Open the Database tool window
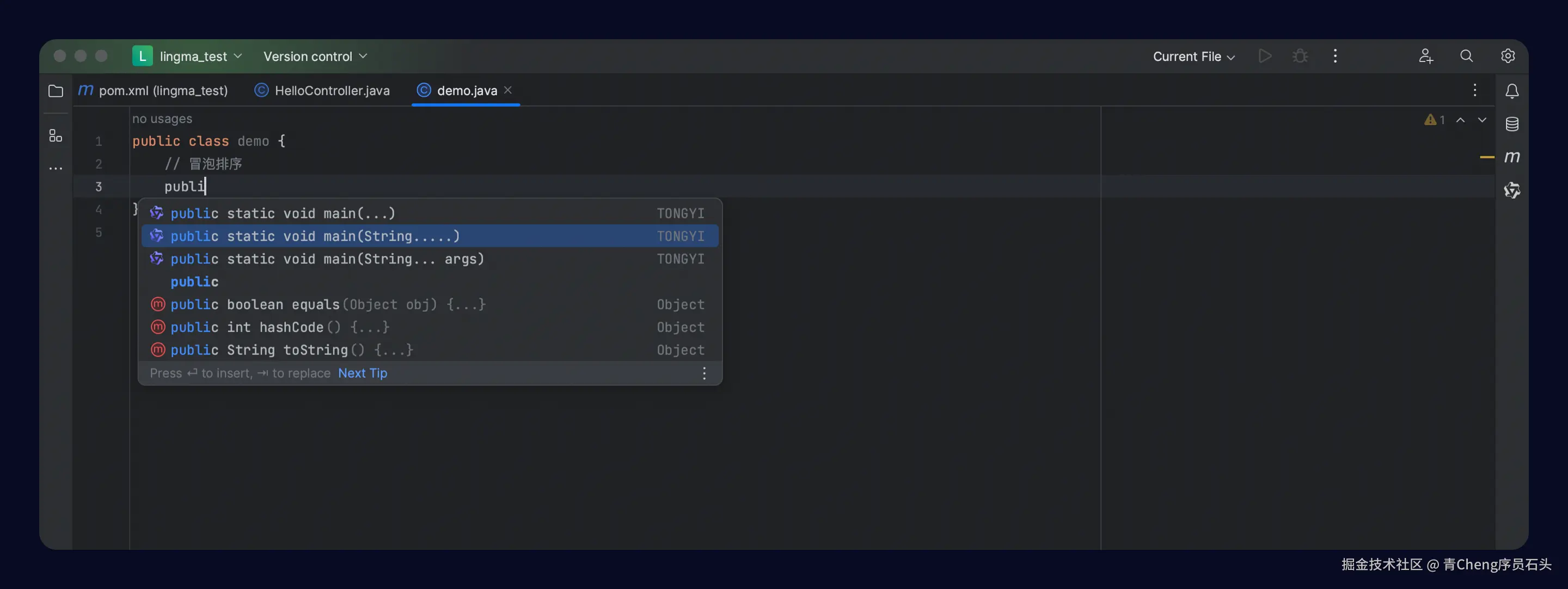The image size is (1568, 589). click(1511, 124)
